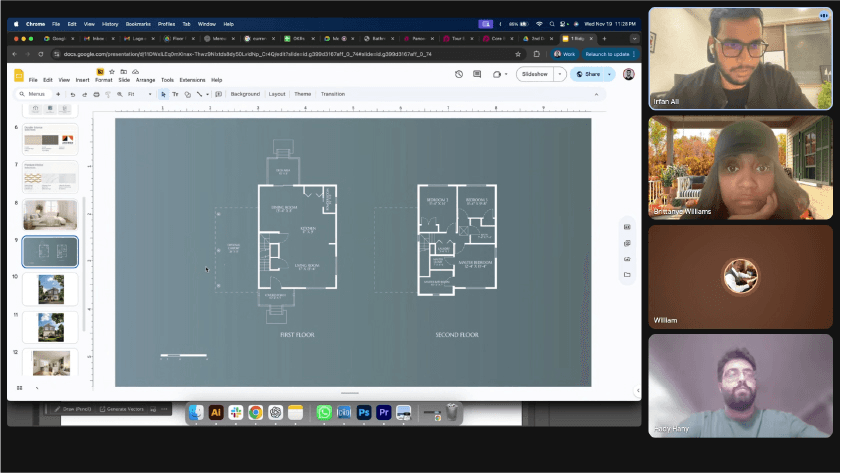This screenshot has height=473, width=841.
Task: Click the filmstrip collapse arrow at bottom
Action: point(37,388)
